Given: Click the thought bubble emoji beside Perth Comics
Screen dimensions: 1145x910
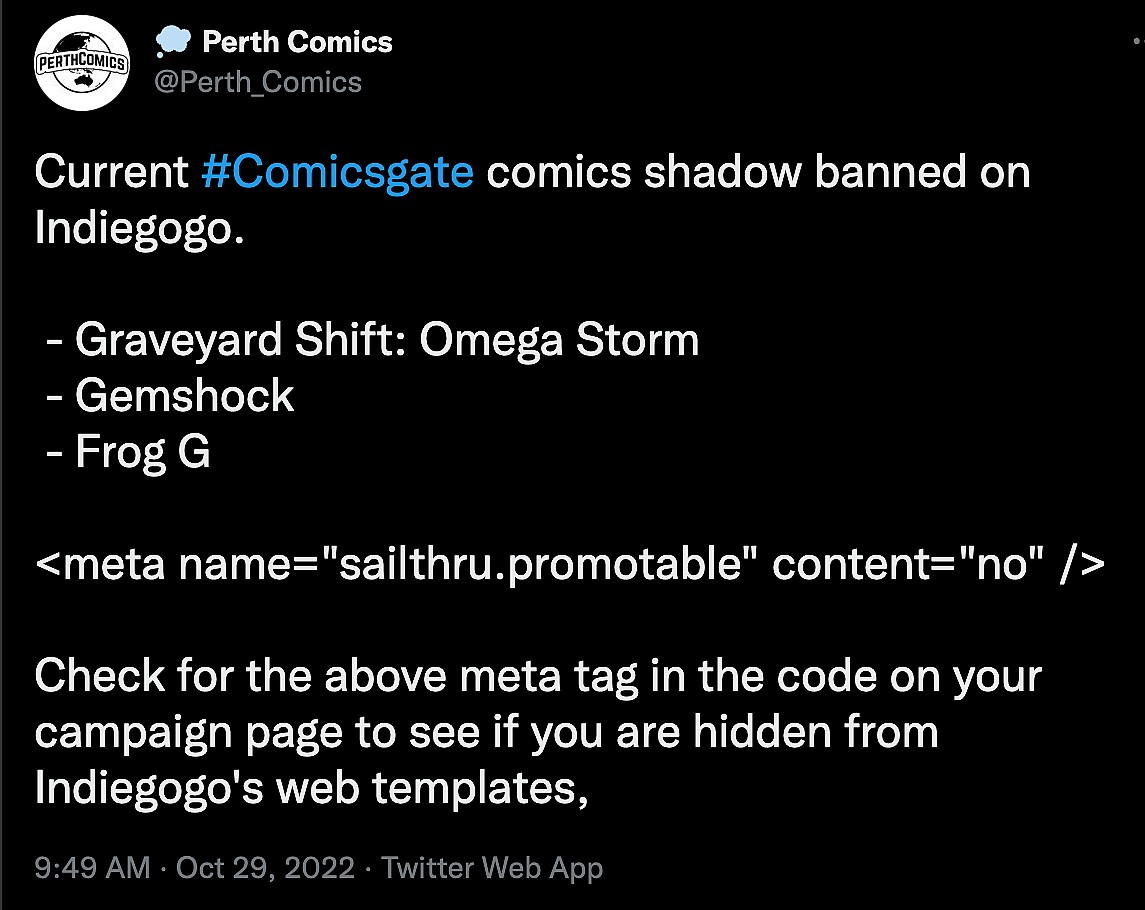Looking at the screenshot, I should 171,42.
